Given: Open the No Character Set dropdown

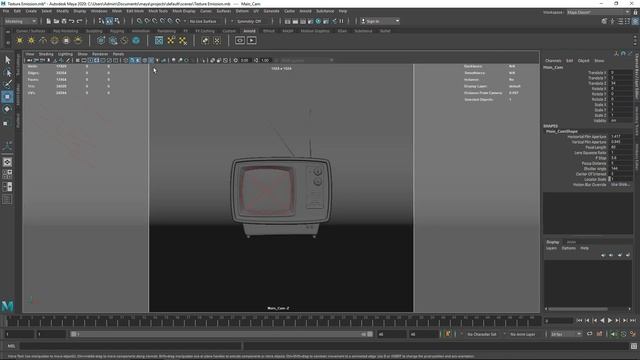Looking at the screenshot, I should point(482,334).
